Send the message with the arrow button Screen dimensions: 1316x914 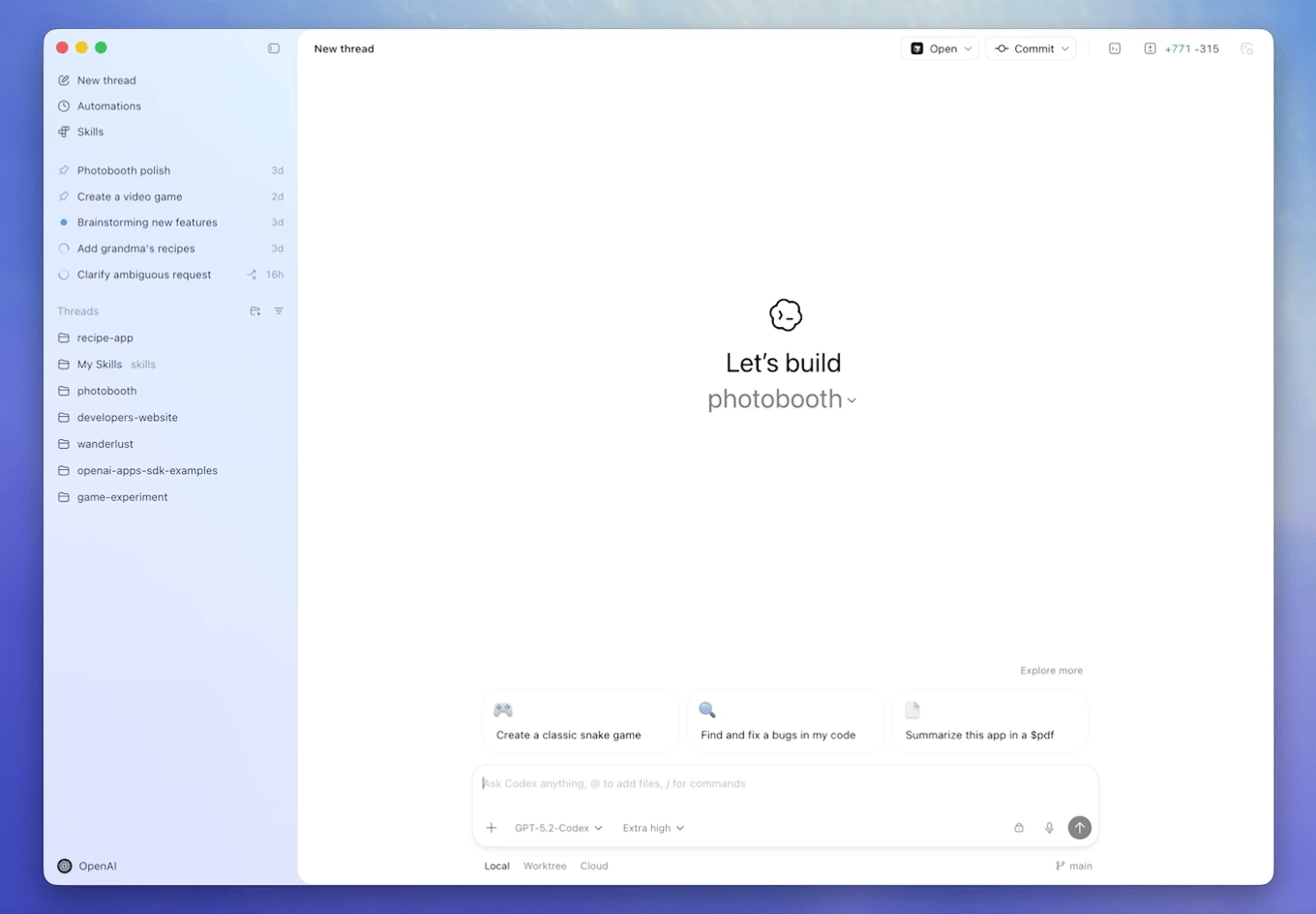[x=1080, y=828]
